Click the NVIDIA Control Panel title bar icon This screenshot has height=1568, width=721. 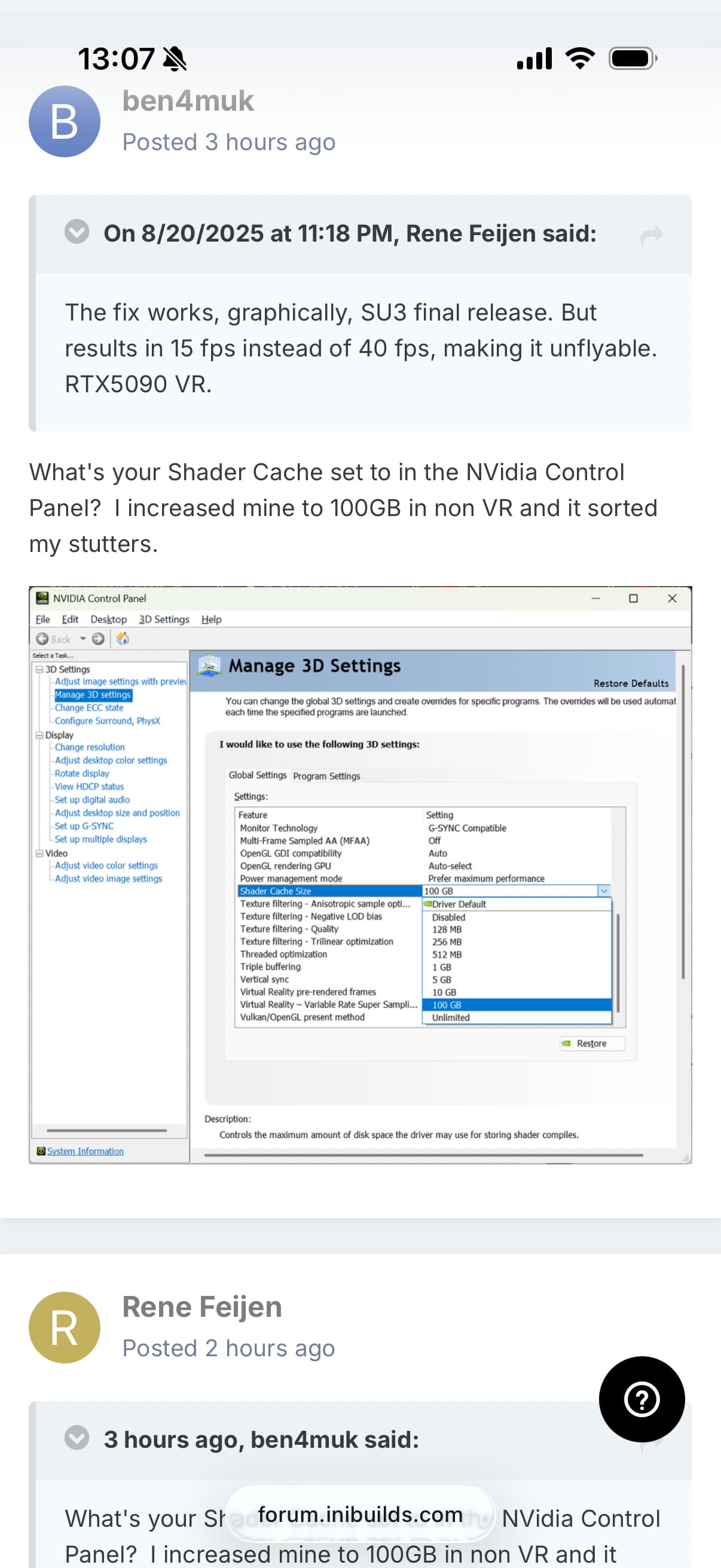pyautogui.click(x=42, y=598)
